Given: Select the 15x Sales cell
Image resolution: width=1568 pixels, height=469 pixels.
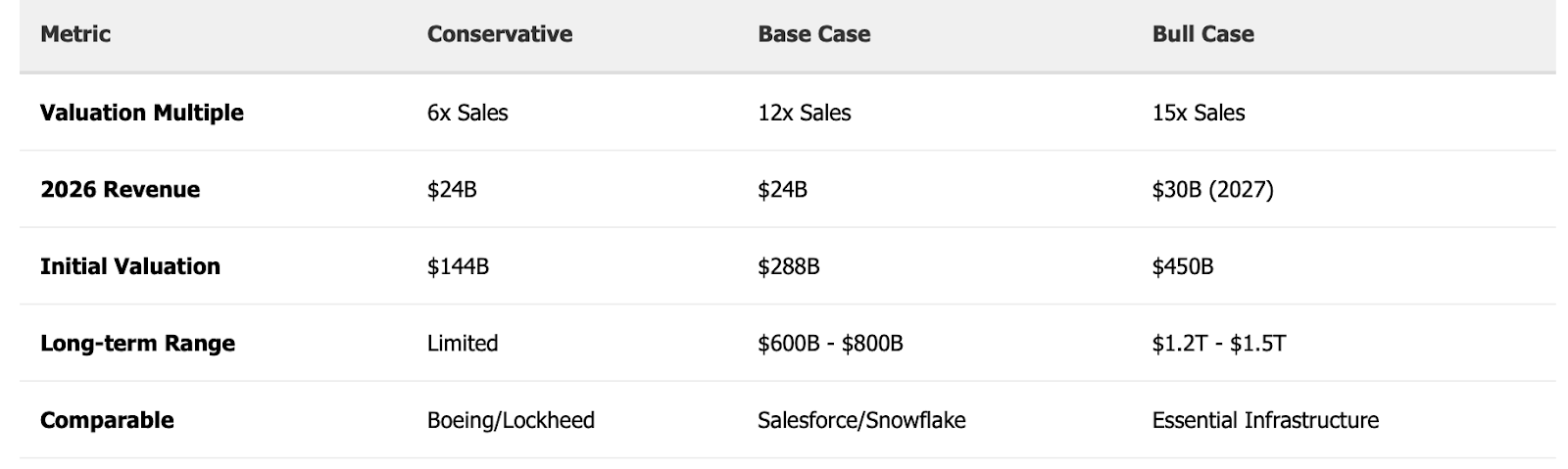Looking at the screenshot, I should pos(1199,113).
